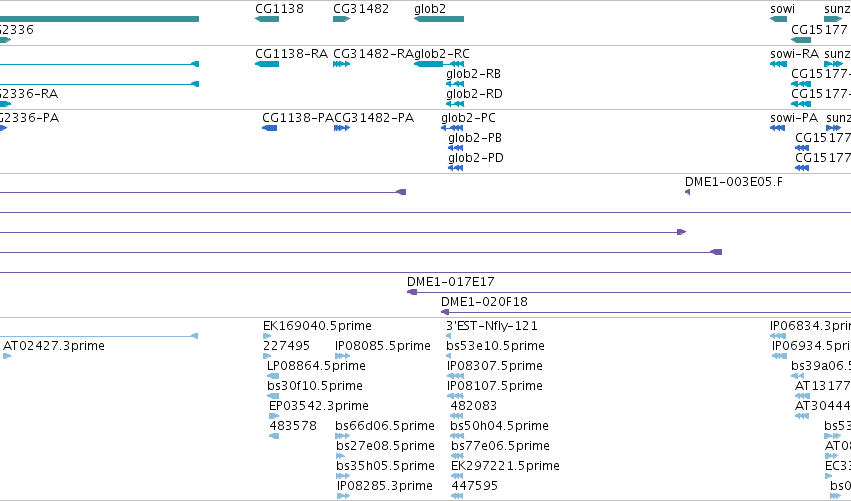
Task: Click the sowi-RA transcript glyph
Action: click(x=778, y=64)
